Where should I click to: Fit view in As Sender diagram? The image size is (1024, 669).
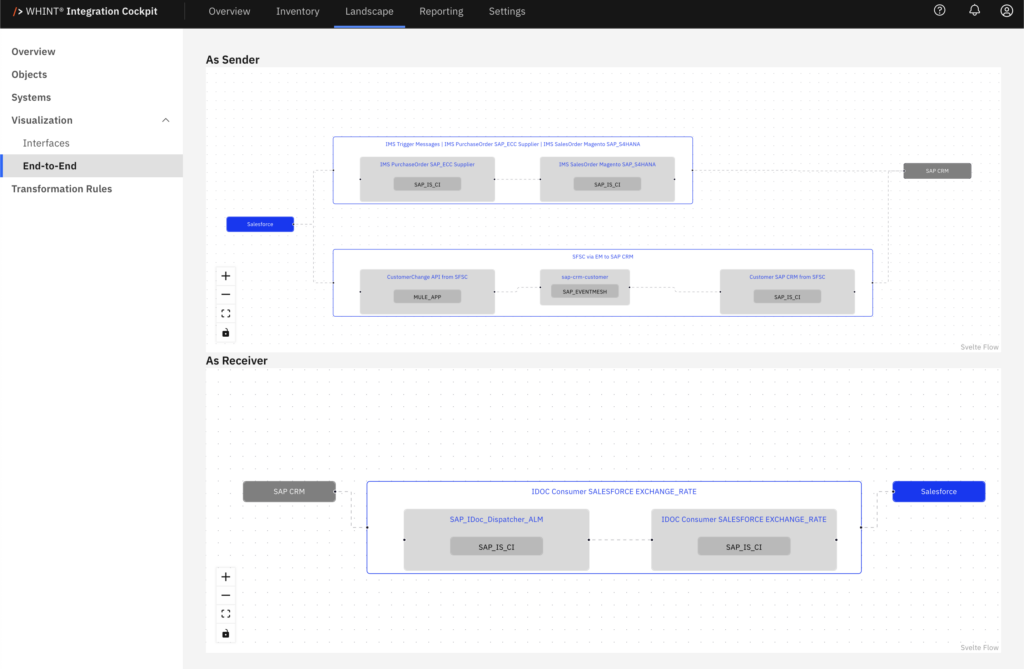click(226, 313)
